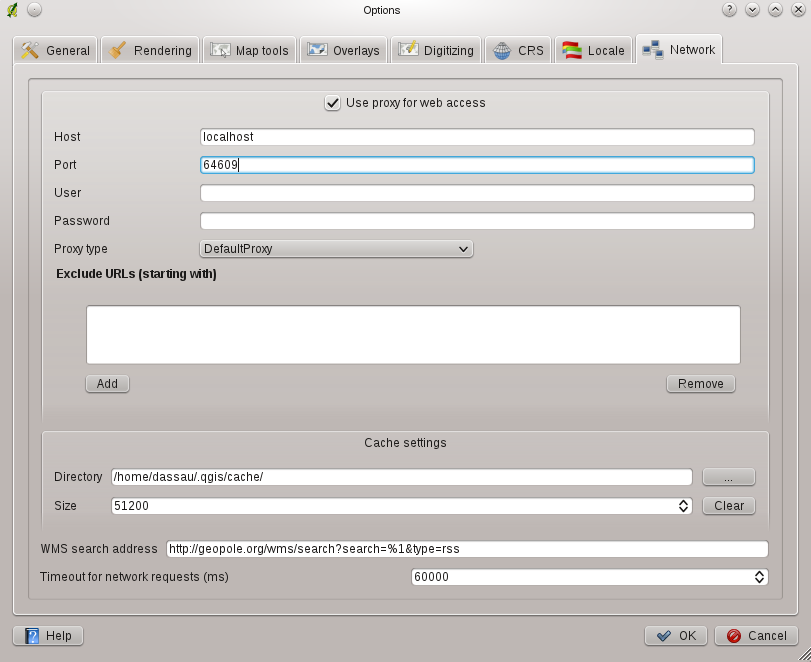
Task: Disable Use proxy for web access
Action: click(x=333, y=103)
